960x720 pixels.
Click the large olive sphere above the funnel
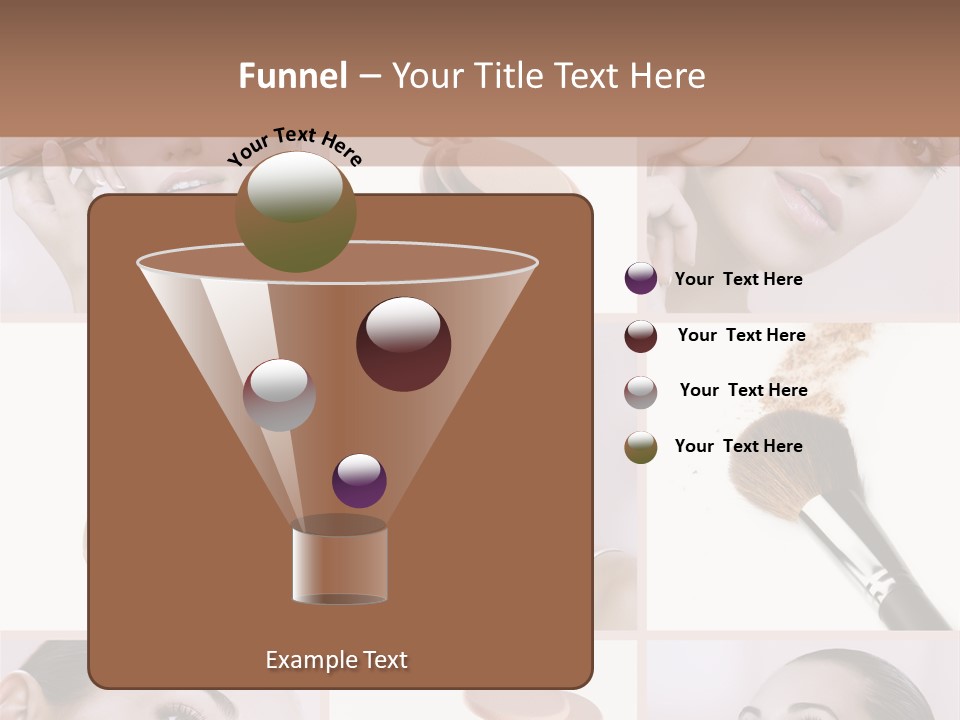[295, 212]
